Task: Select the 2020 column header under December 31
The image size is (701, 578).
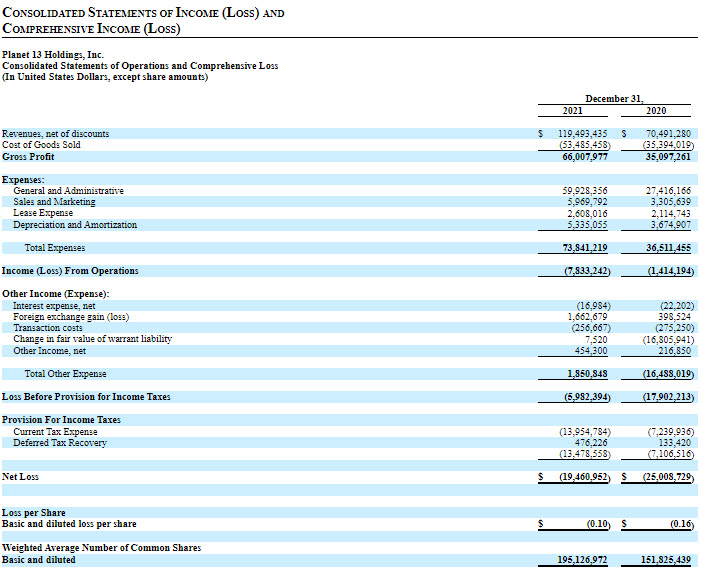Action: [x=656, y=111]
